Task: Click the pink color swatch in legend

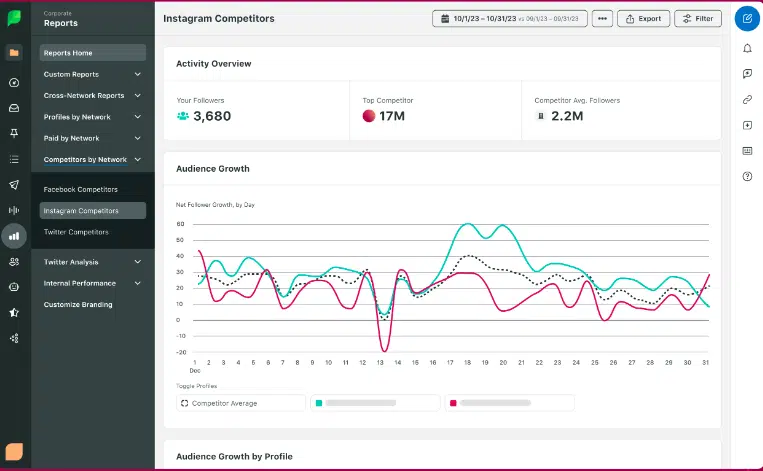Action: click(x=453, y=403)
